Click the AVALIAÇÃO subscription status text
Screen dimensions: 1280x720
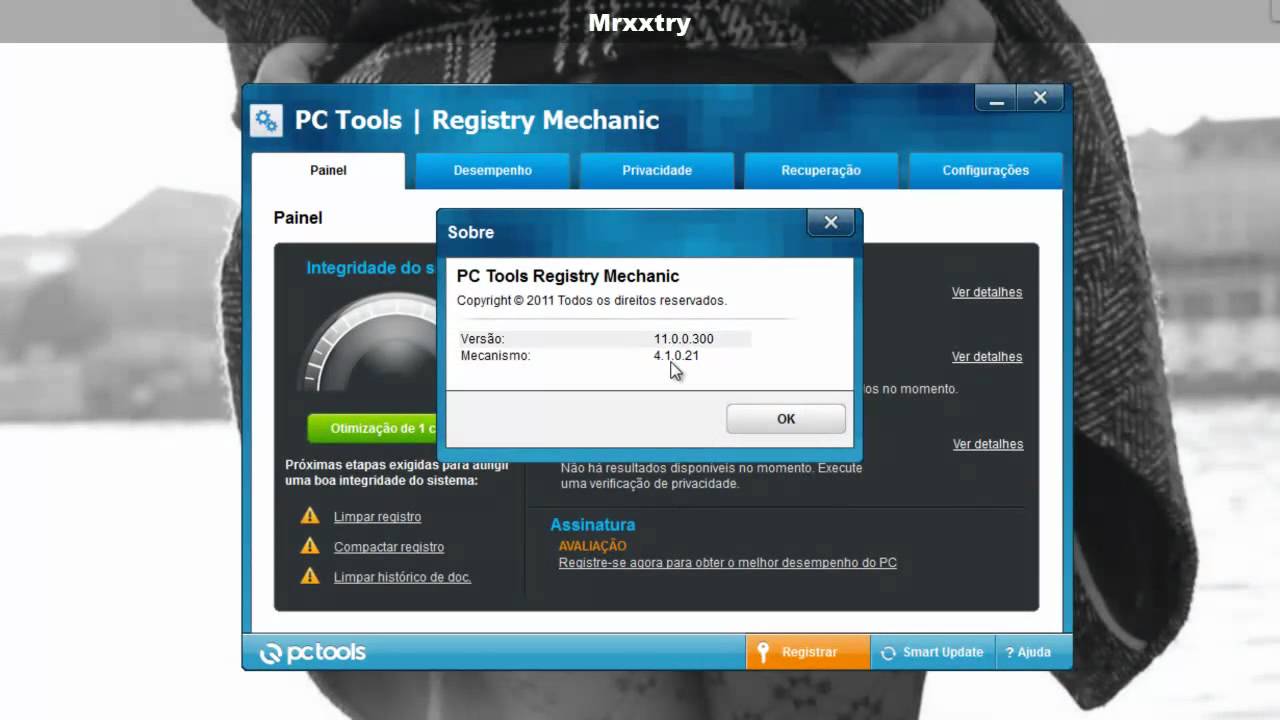click(x=592, y=546)
